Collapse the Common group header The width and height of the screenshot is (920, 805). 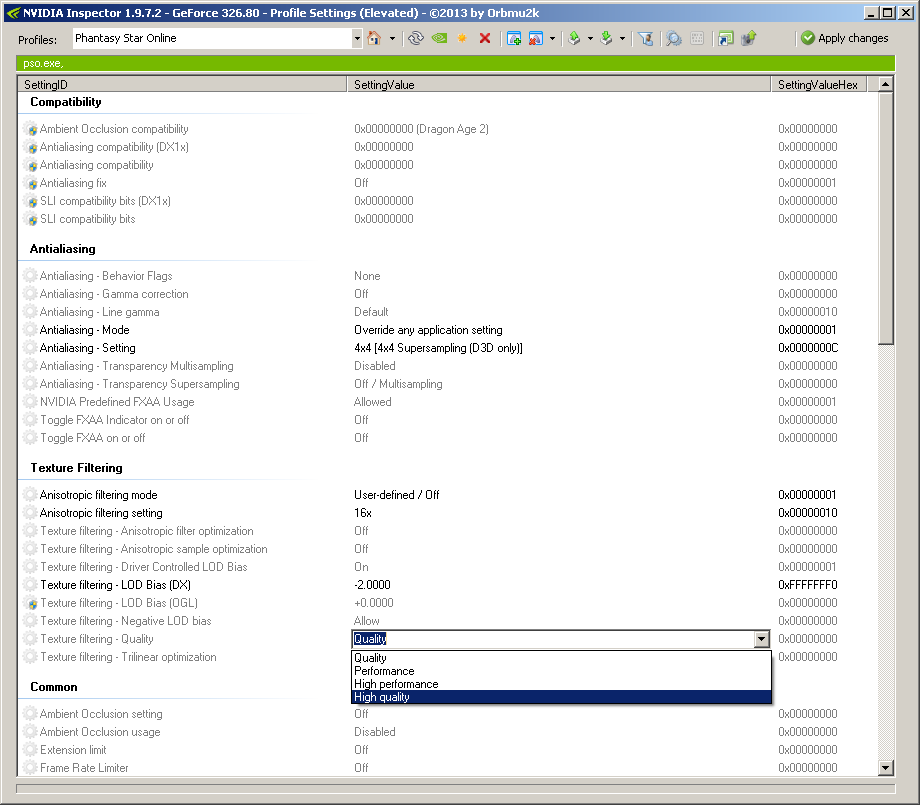click(x=54, y=686)
